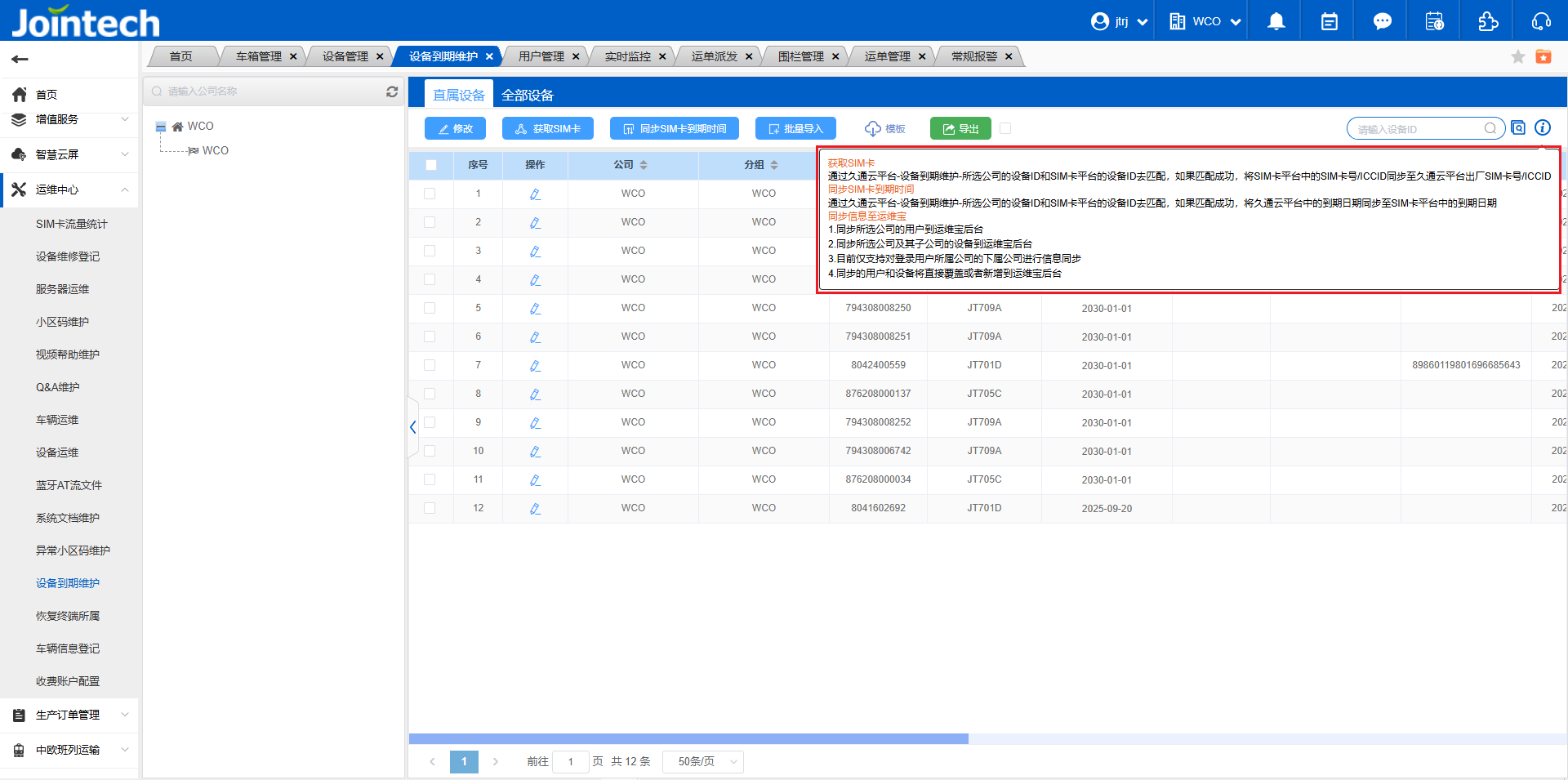Click the green 导出 export button

click(x=960, y=128)
